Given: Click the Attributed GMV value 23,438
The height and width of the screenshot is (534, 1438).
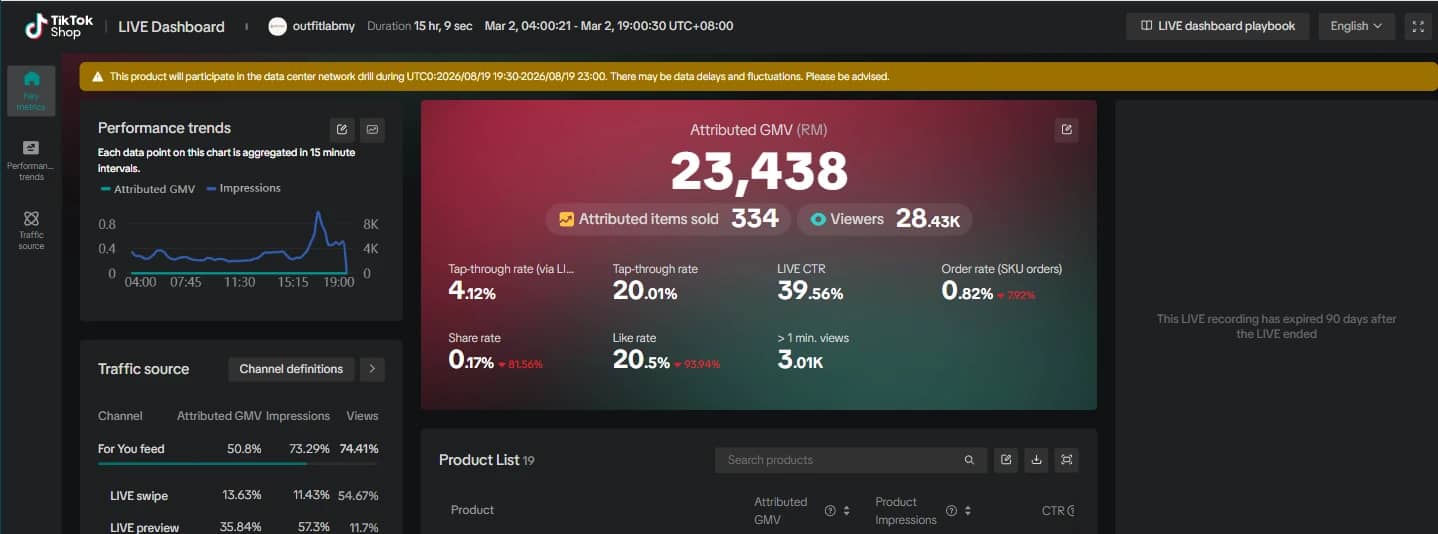Looking at the screenshot, I should [759, 171].
